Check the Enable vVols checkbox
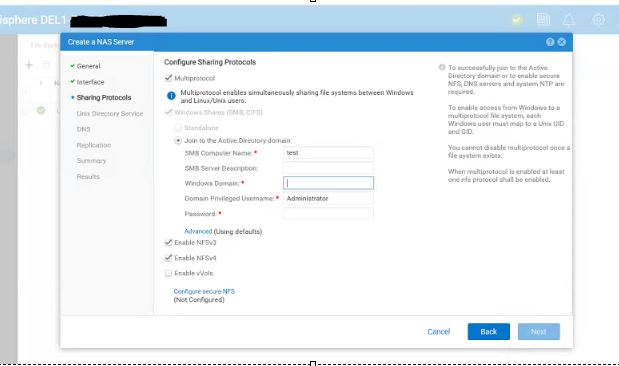 (x=169, y=273)
